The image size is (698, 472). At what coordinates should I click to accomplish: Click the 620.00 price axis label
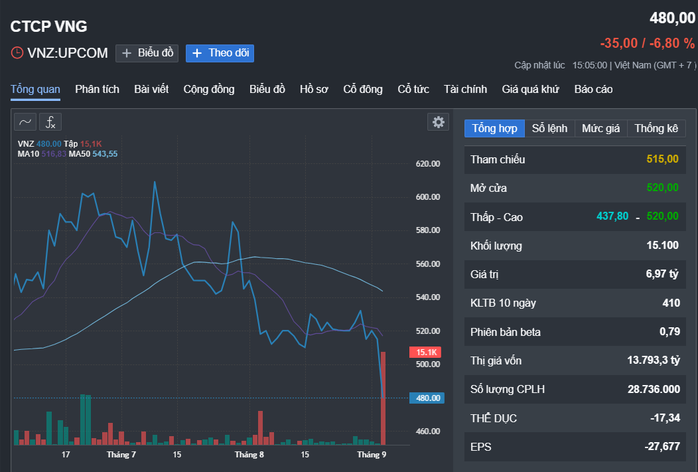click(x=428, y=164)
